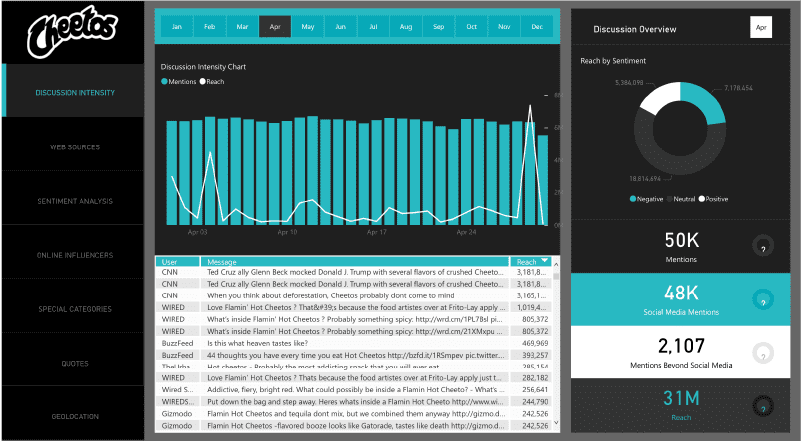
Task: Click the table scrollbar down arrow
Action: click(556, 423)
